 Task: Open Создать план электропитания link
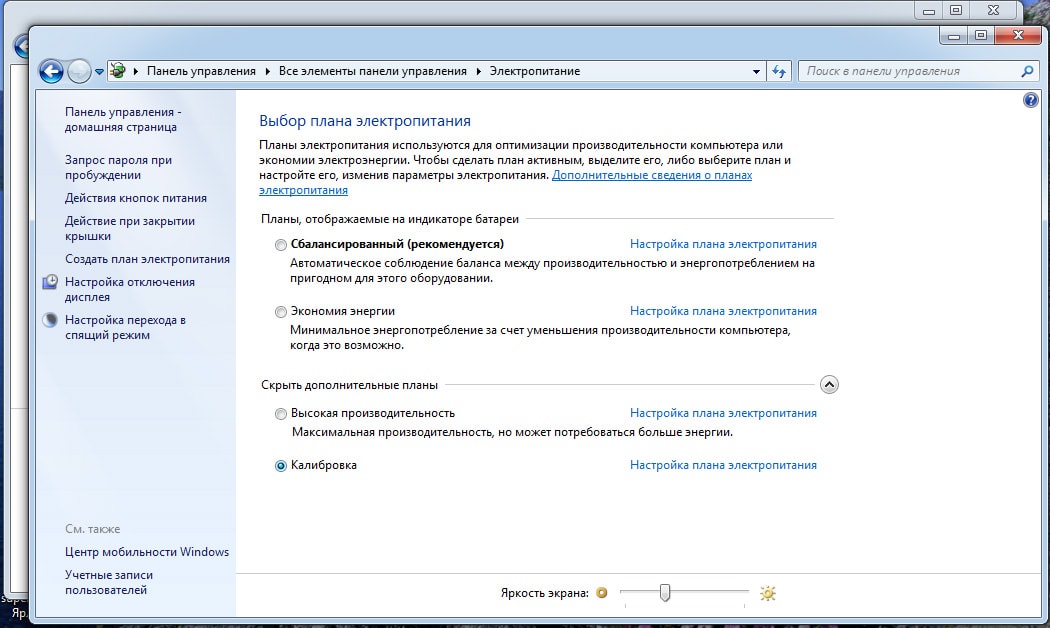[x=147, y=259]
